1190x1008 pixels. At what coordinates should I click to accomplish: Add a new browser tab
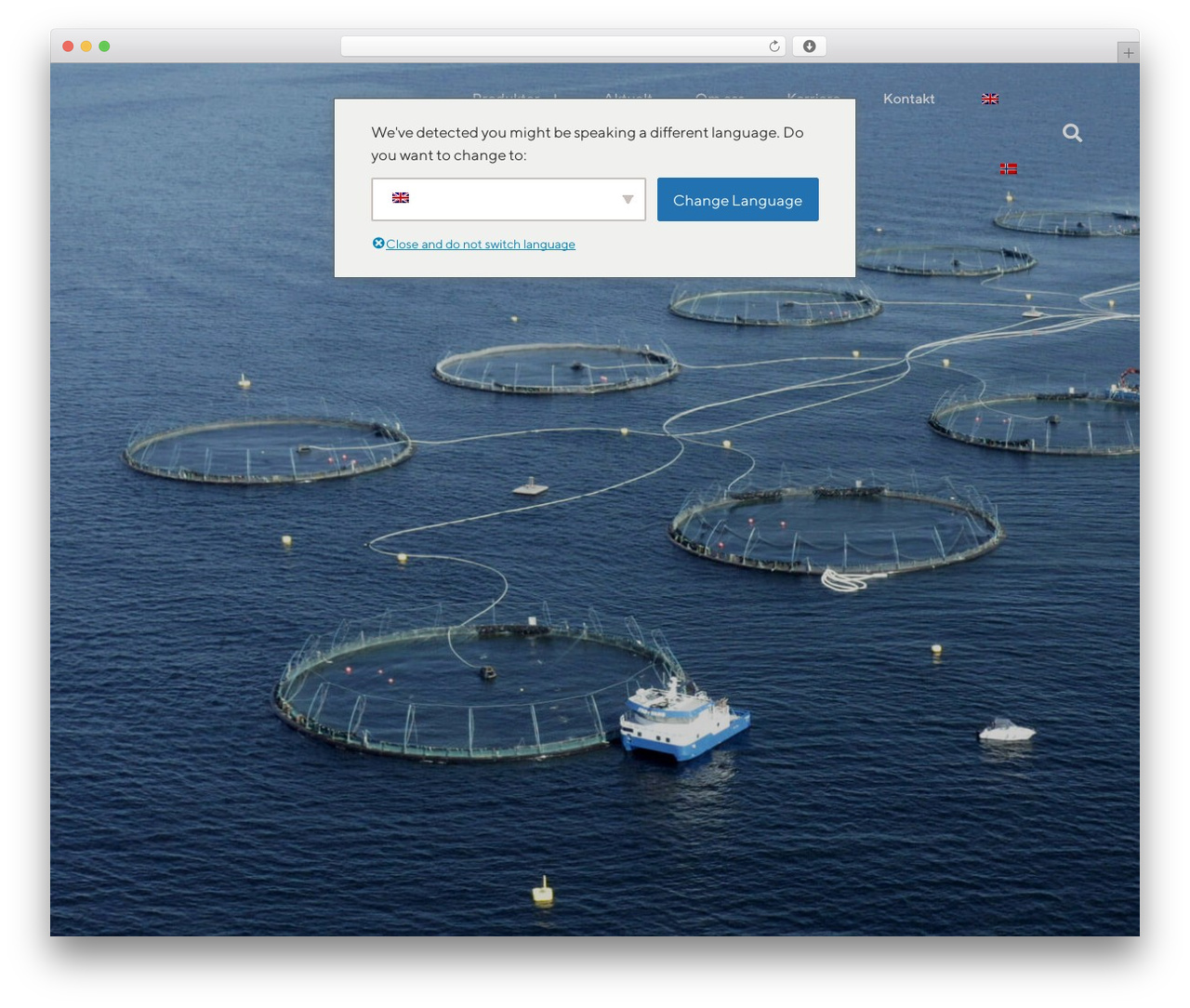pos(1128,53)
